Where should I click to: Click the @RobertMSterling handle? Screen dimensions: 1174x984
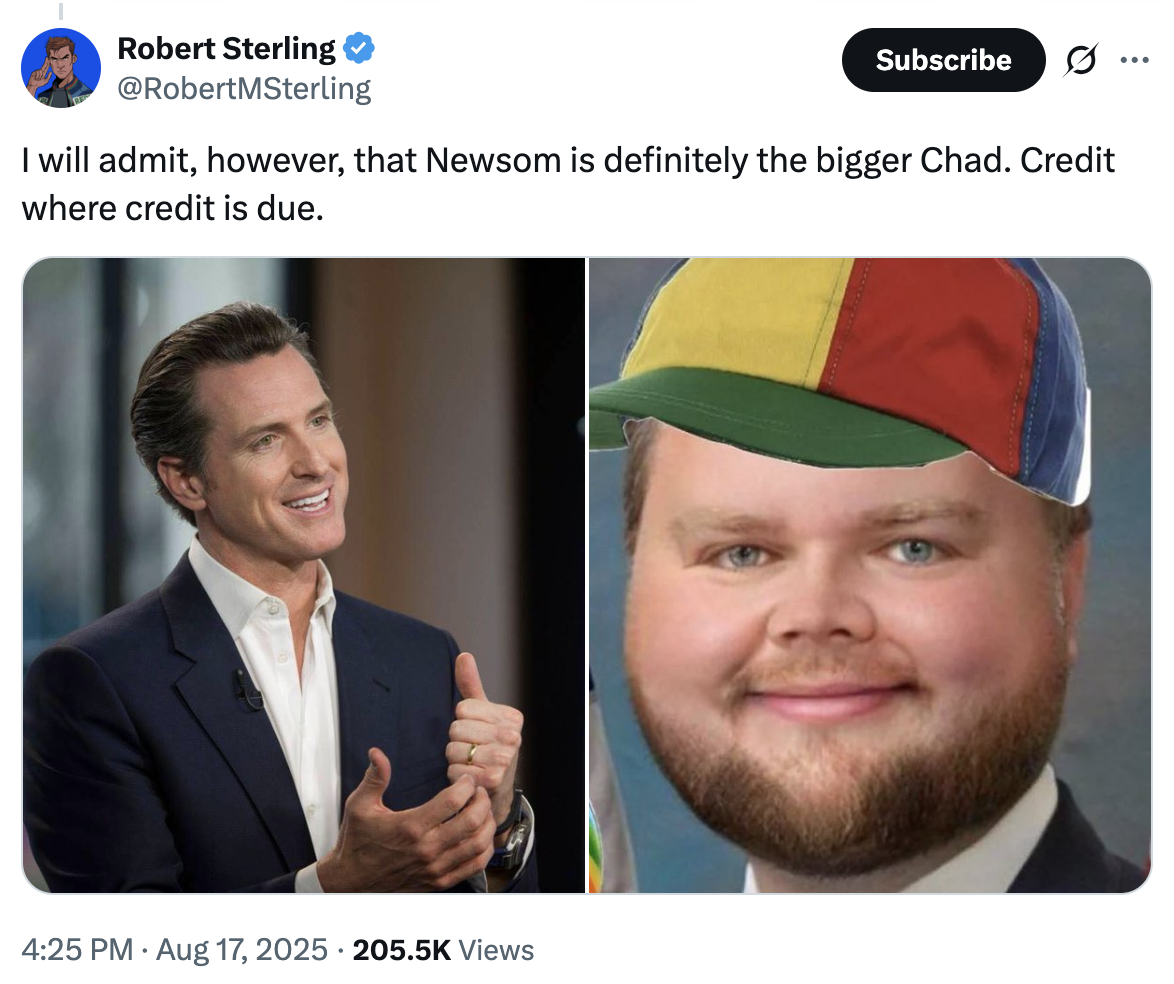click(244, 88)
